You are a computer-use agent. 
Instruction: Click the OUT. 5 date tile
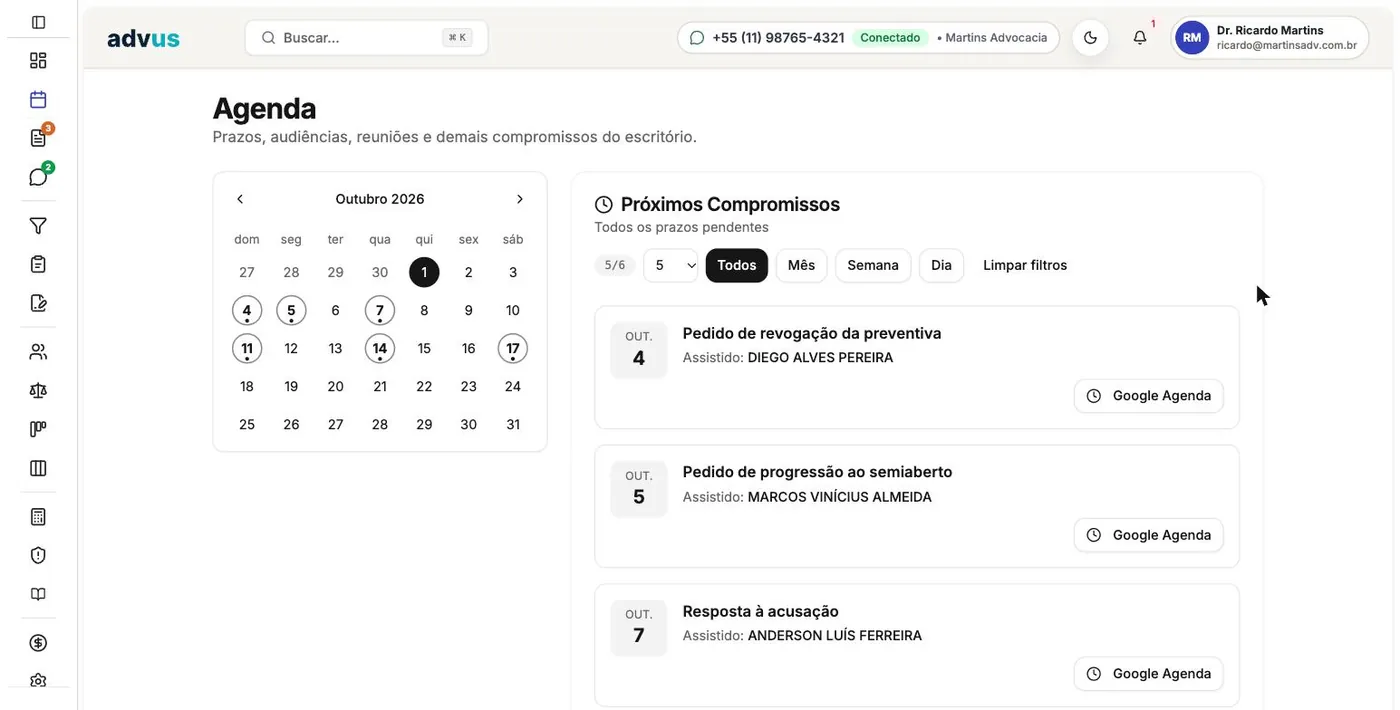pyautogui.click(x=639, y=489)
